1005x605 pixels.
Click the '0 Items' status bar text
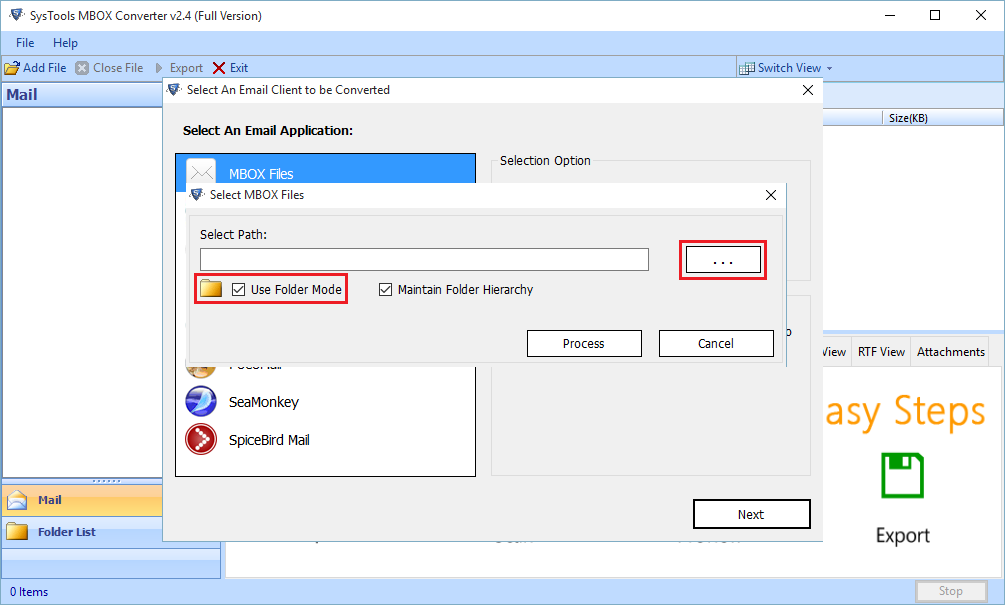tap(29, 592)
